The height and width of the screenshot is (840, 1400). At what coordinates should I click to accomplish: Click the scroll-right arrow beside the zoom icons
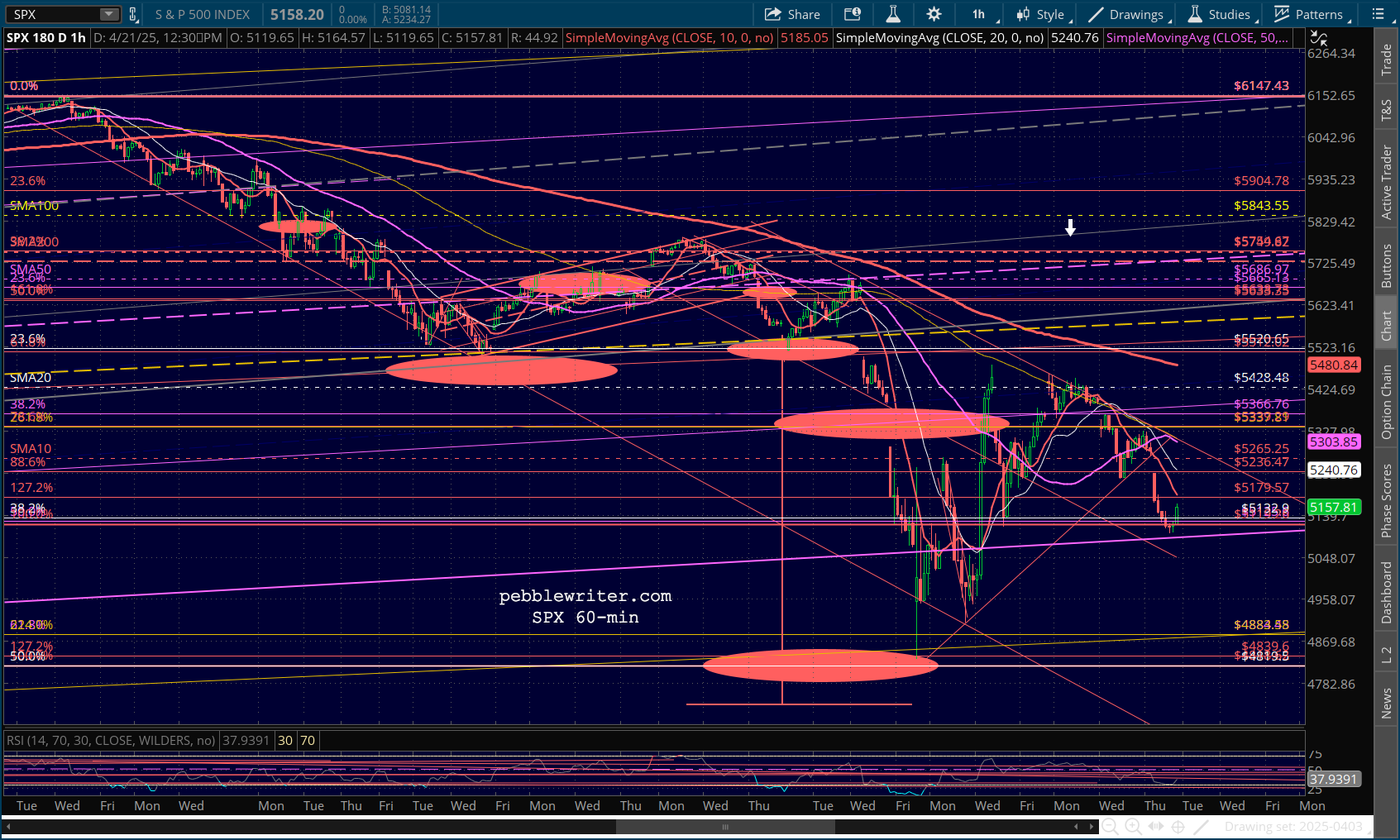1092,827
